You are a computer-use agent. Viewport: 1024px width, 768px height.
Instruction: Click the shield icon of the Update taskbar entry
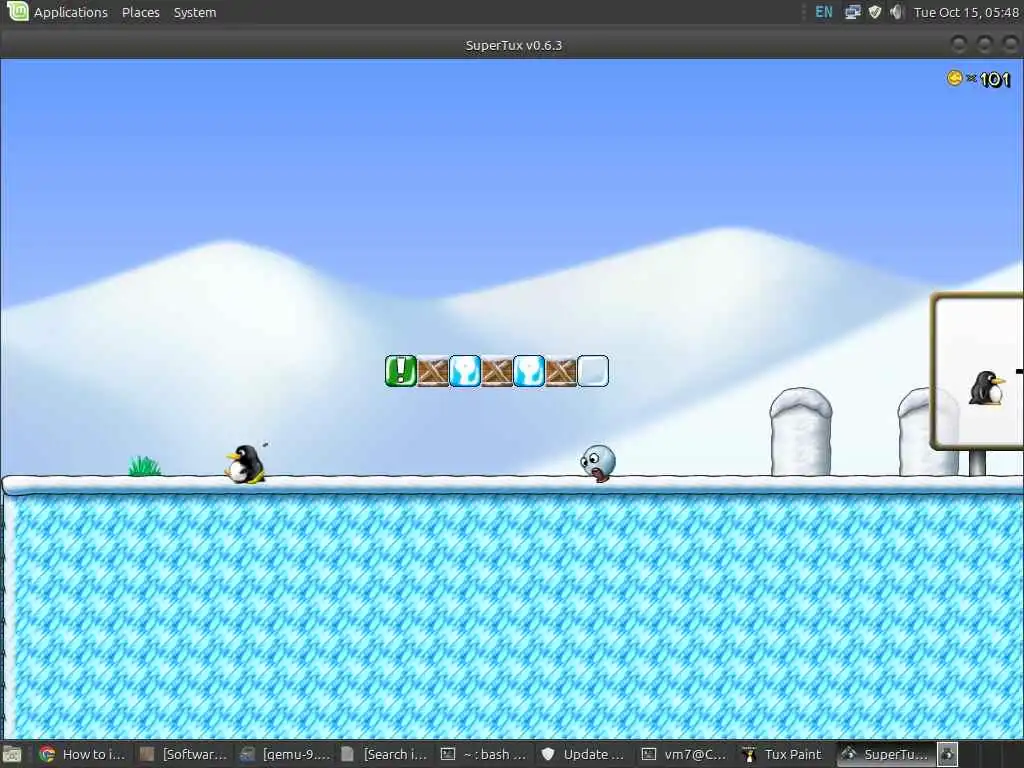(548, 754)
